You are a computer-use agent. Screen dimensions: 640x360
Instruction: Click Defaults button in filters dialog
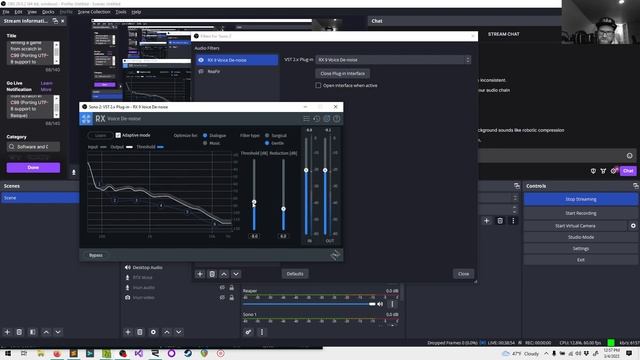pos(295,274)
